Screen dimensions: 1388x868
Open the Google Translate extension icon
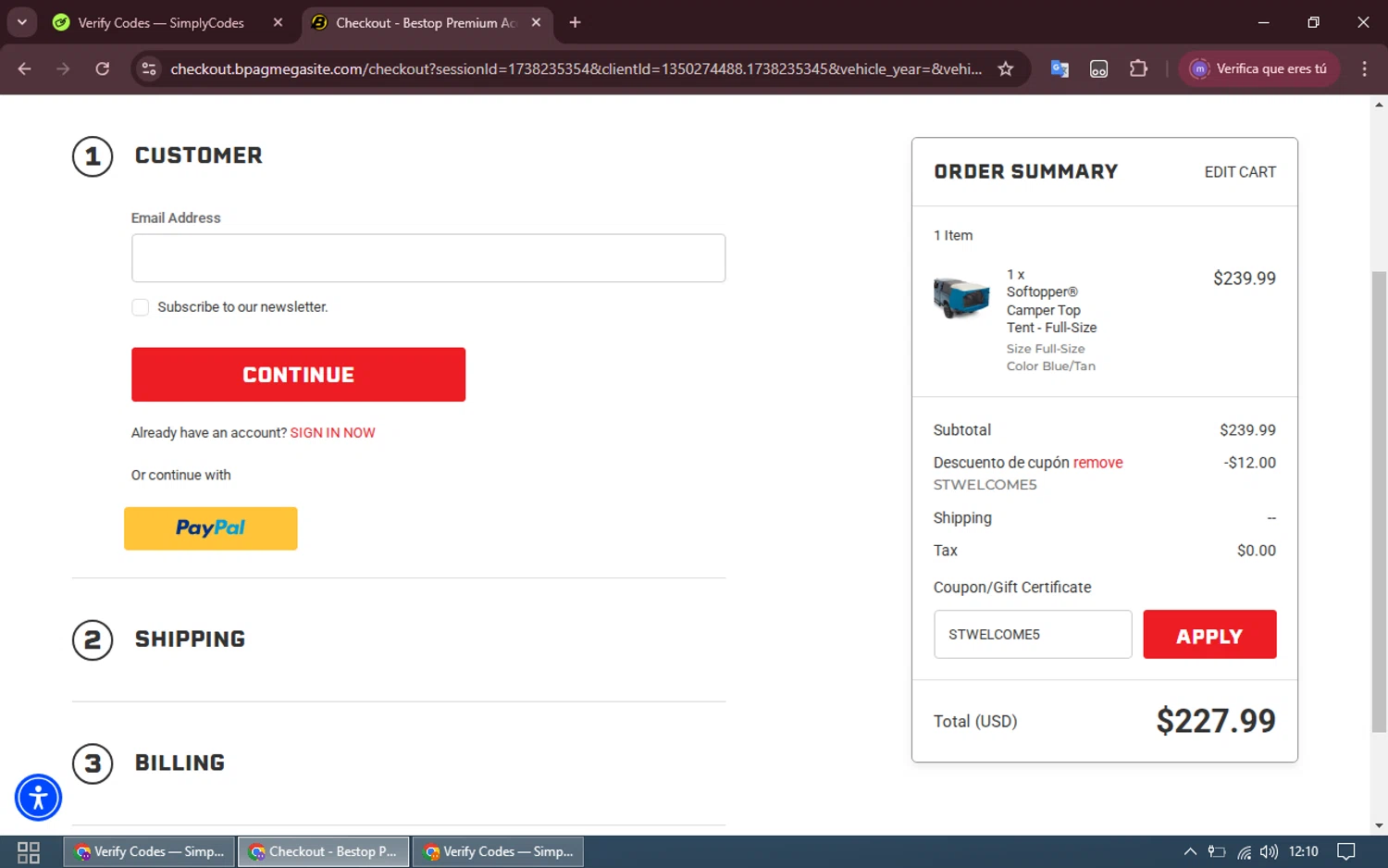click(1060, 68)
